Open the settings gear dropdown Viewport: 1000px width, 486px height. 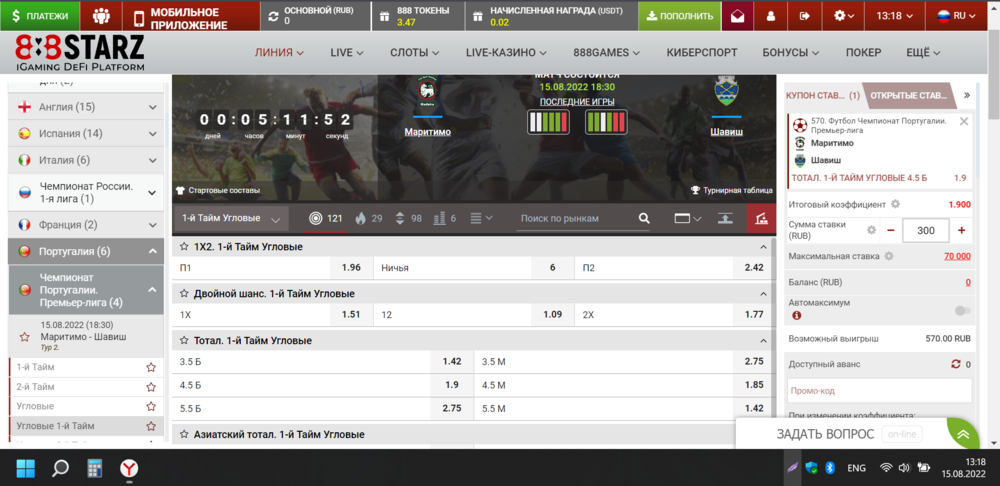click(x=844, y=16)
